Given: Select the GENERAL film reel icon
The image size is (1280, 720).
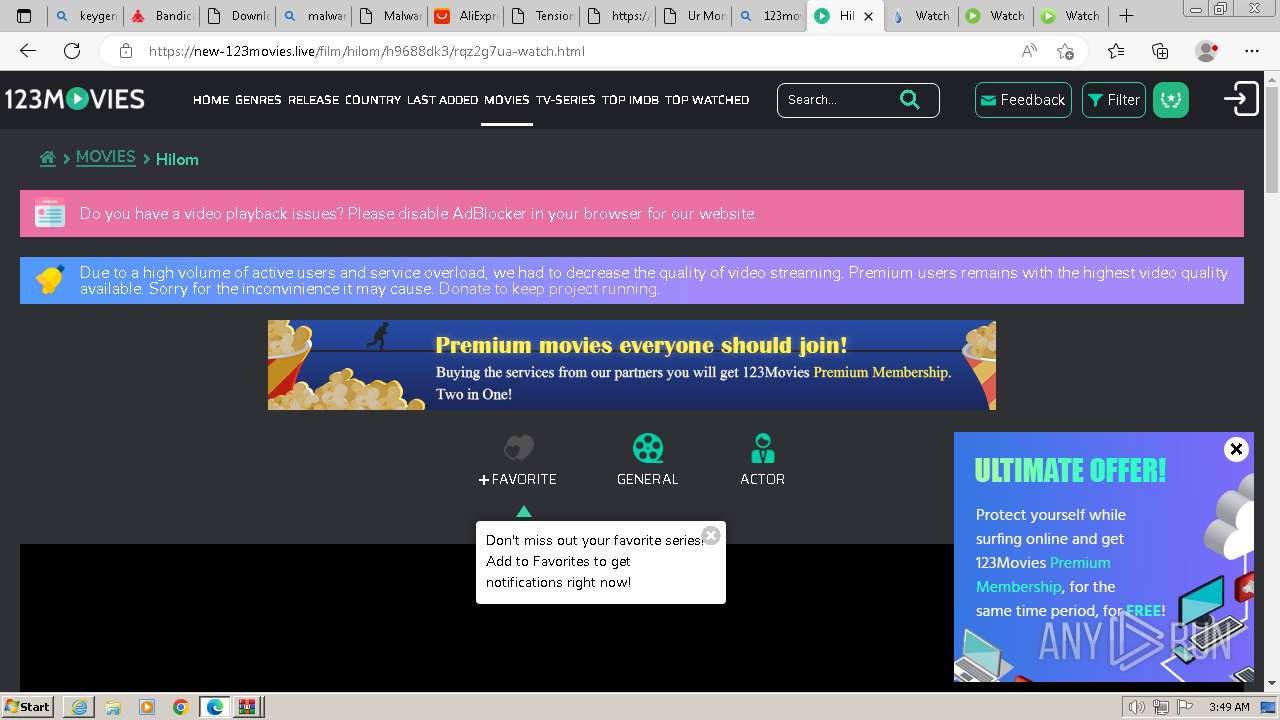Looking at the screenshot, I should tap(648, 448).
